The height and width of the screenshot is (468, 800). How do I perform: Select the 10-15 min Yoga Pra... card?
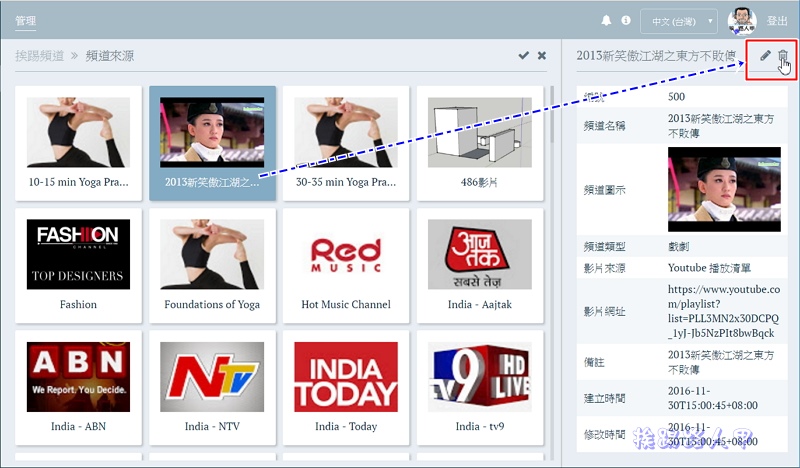[79, 143]
